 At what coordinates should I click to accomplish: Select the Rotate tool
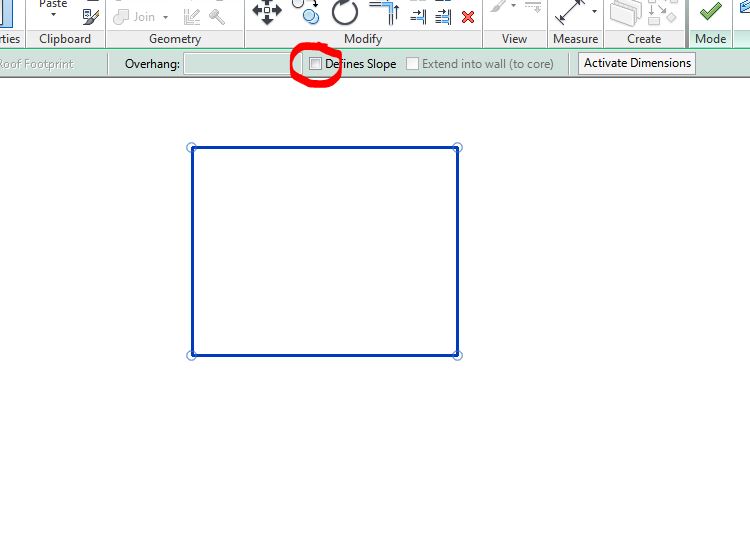(345, 11)
